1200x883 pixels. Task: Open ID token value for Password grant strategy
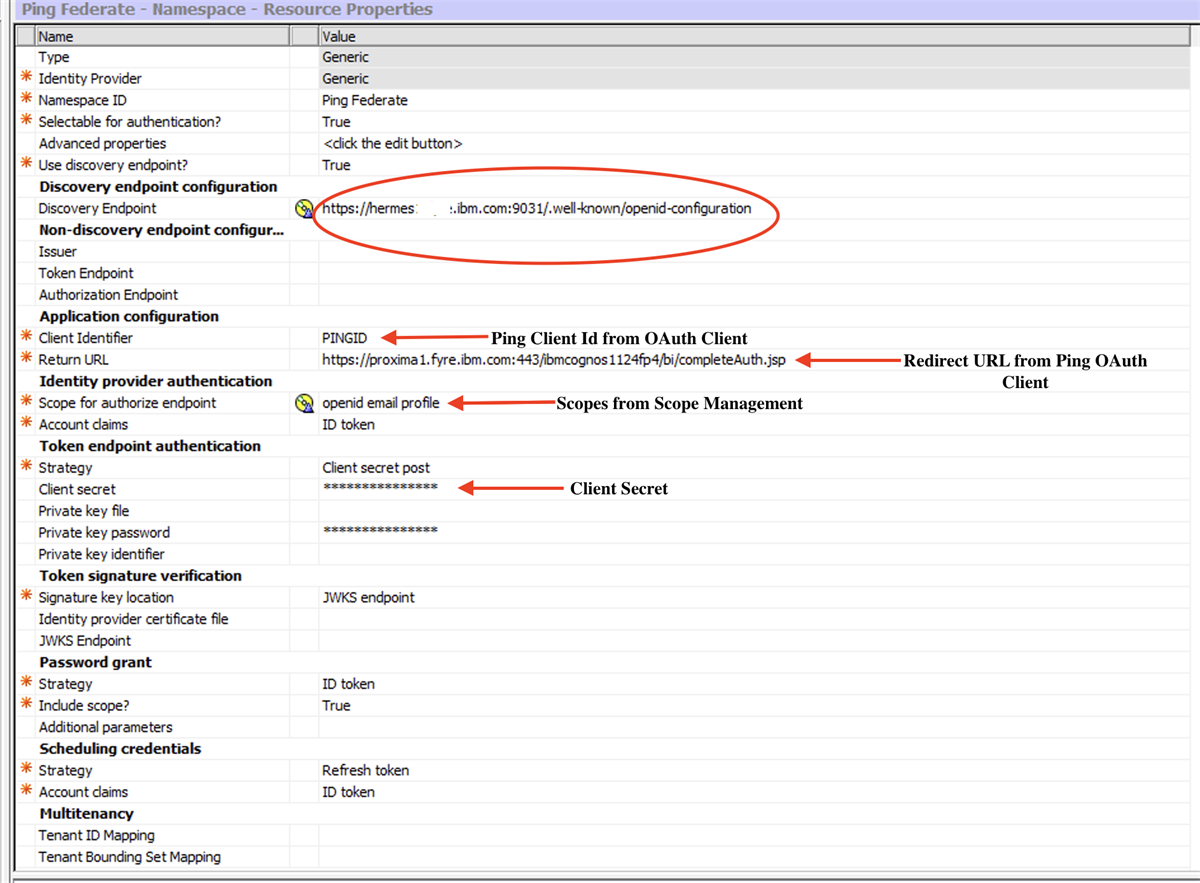pos(348,684)
